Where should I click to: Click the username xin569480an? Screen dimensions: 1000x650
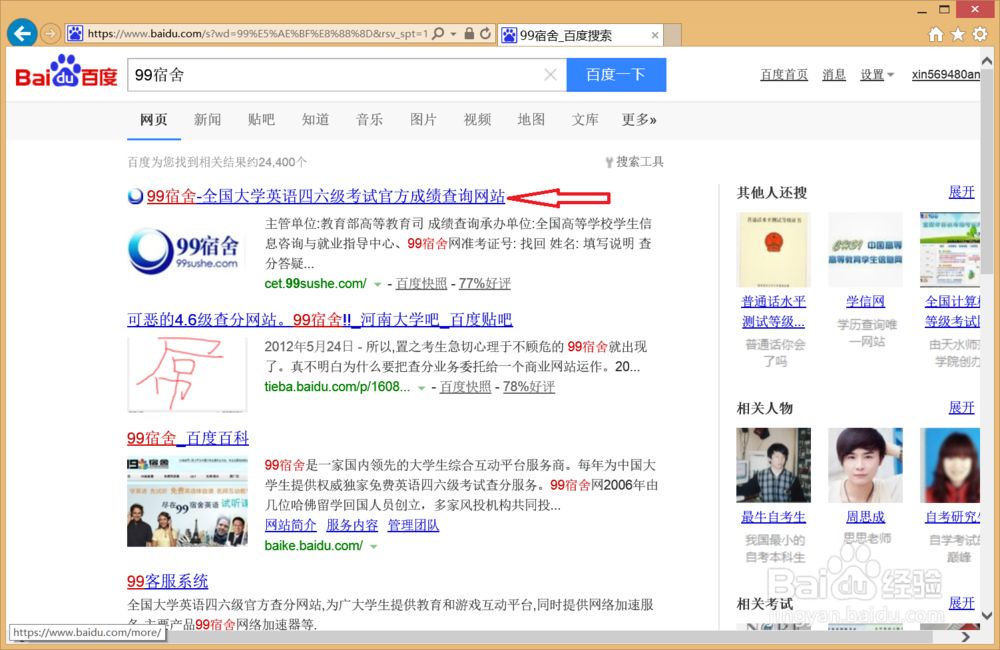pyautogui.click(x=946, y=75)
